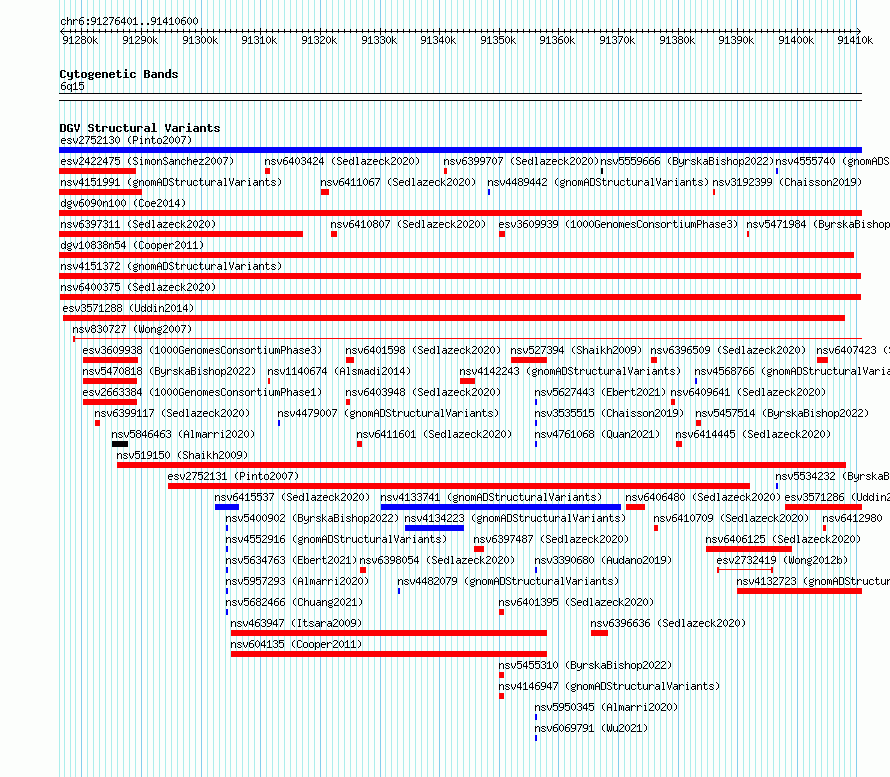Select nsv4479007 gnomADStructuralVariants label

388,413
